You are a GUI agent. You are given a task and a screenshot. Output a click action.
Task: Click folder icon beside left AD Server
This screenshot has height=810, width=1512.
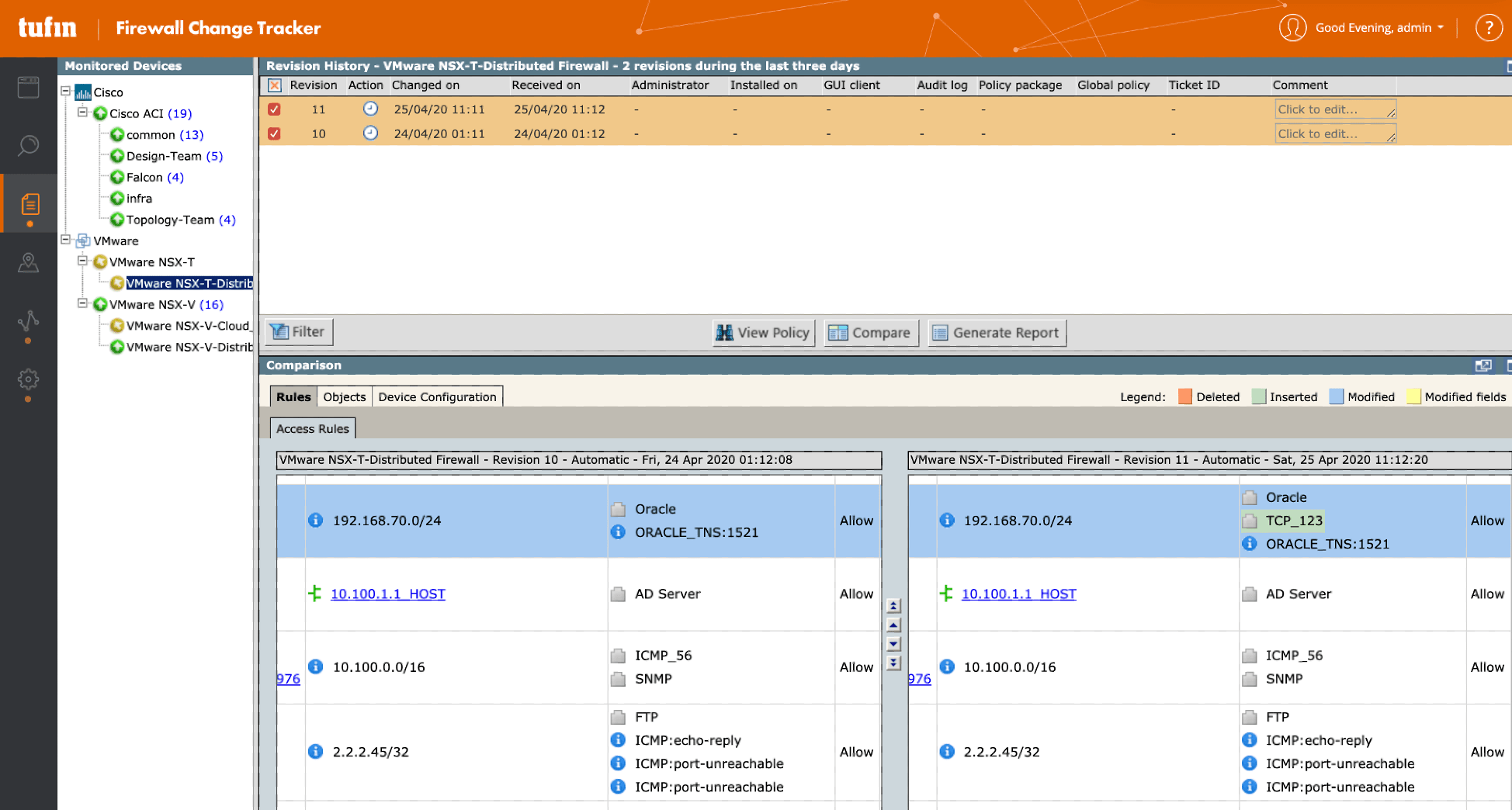[x=618, y=594]
